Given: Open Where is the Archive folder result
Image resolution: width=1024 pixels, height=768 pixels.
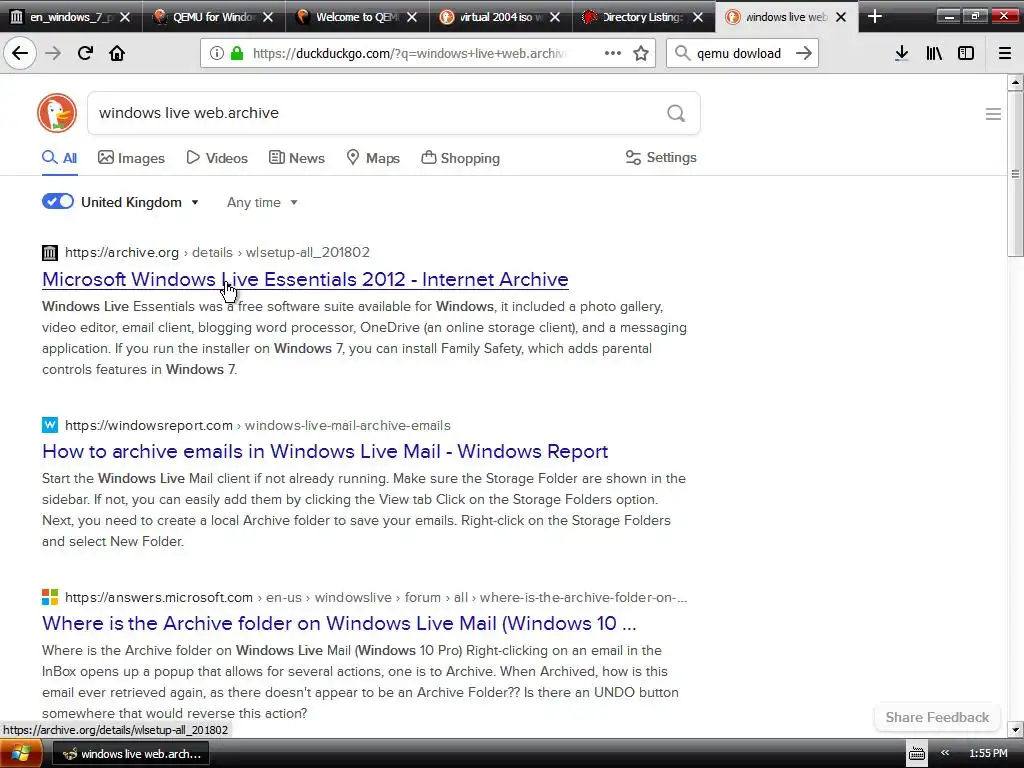Looking at the screenshot, I should pyautogui.click(x=339, y=623).
